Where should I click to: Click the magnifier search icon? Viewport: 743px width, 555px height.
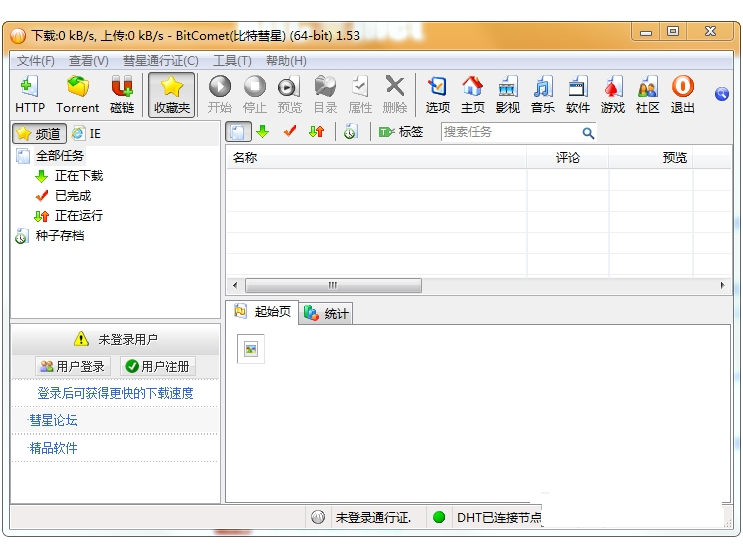coord(588,133)
